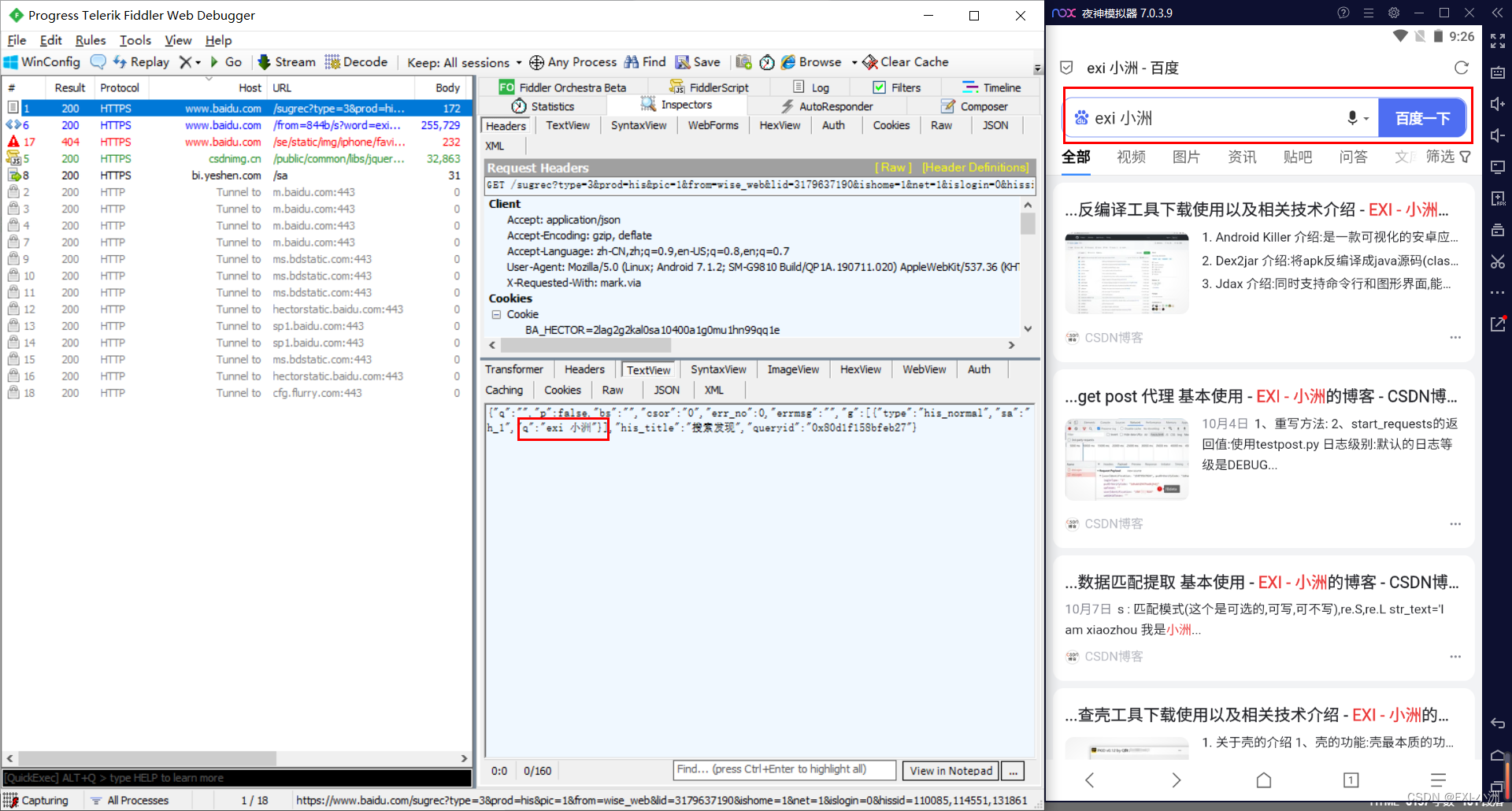This screenshot has height=811, width=1512.
Task: Open the Statistics tab
Action: (x=543, y=106)
